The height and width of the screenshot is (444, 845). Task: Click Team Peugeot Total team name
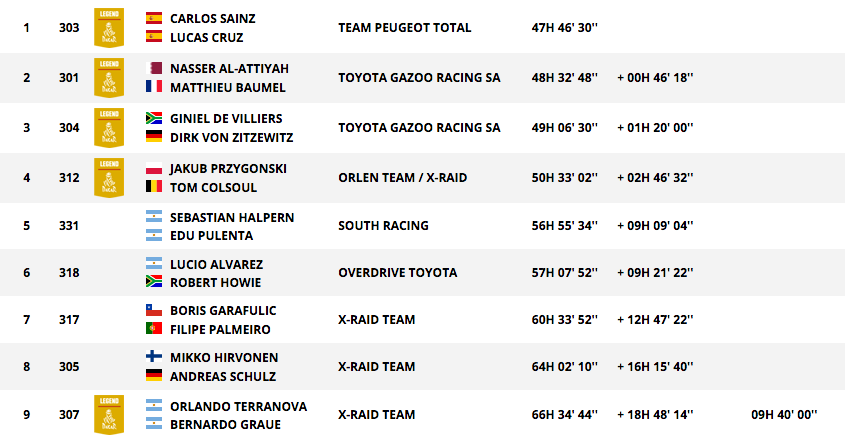point(405,27)
